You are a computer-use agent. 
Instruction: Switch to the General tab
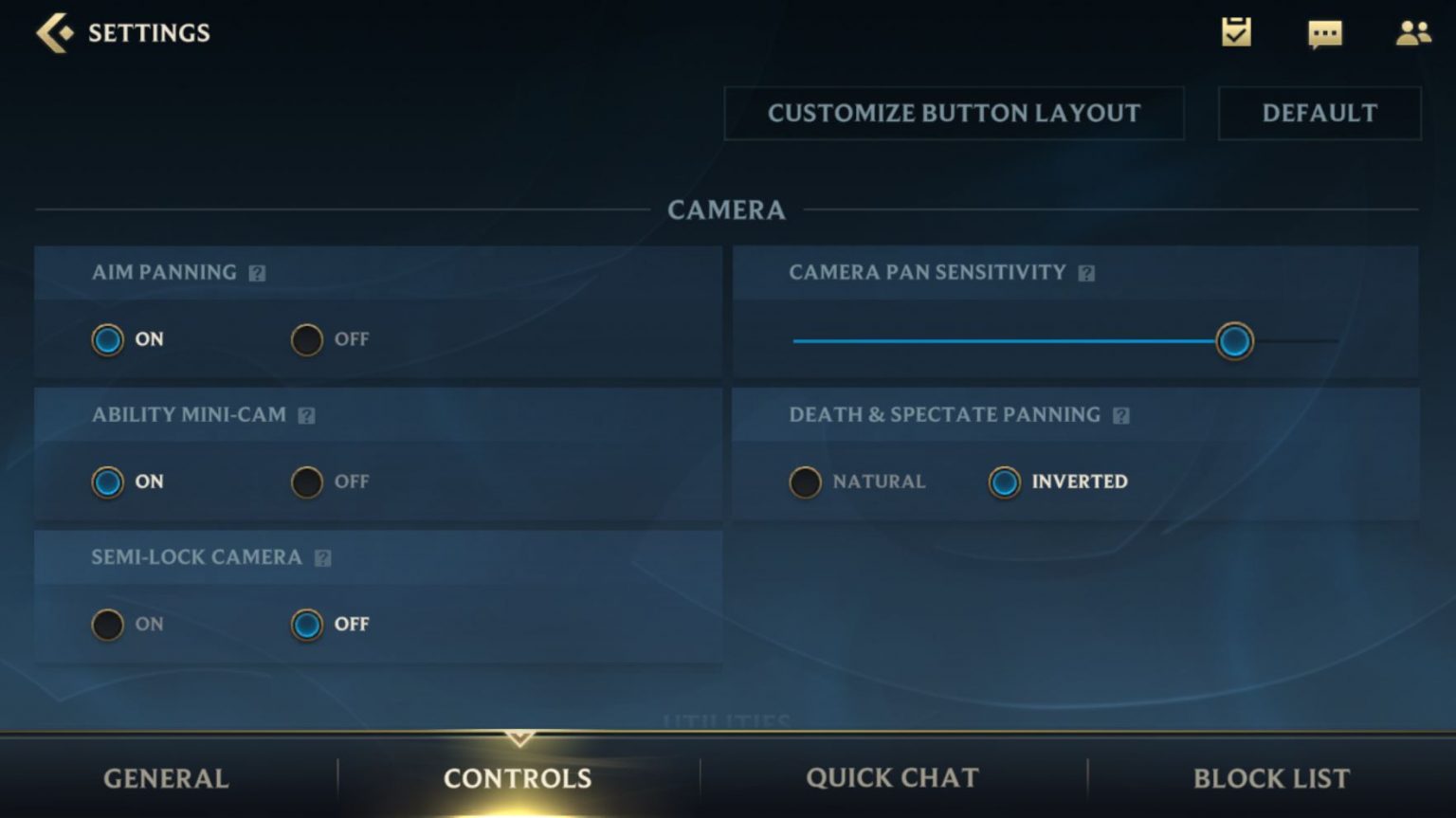166,778
